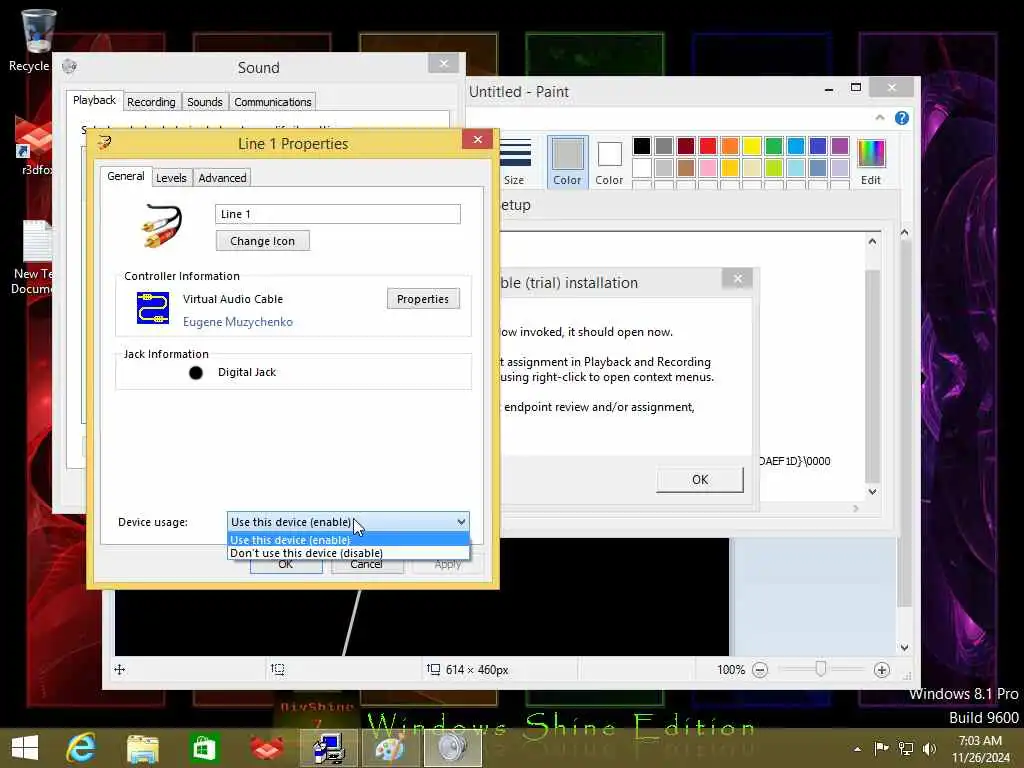Click the Paint zoom slider handle
Viewport: 1024px width, 768px height.
(821, 669)
